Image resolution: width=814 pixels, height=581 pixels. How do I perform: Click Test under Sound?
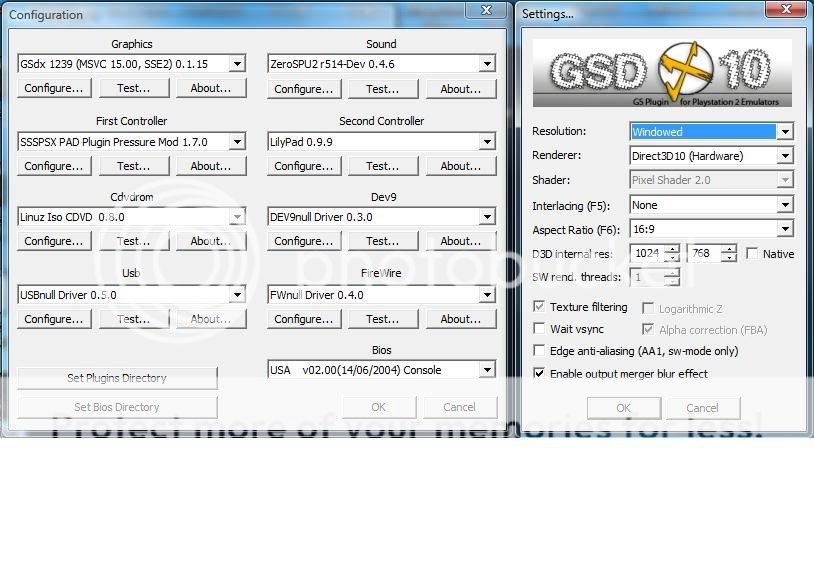coord(383,89)
